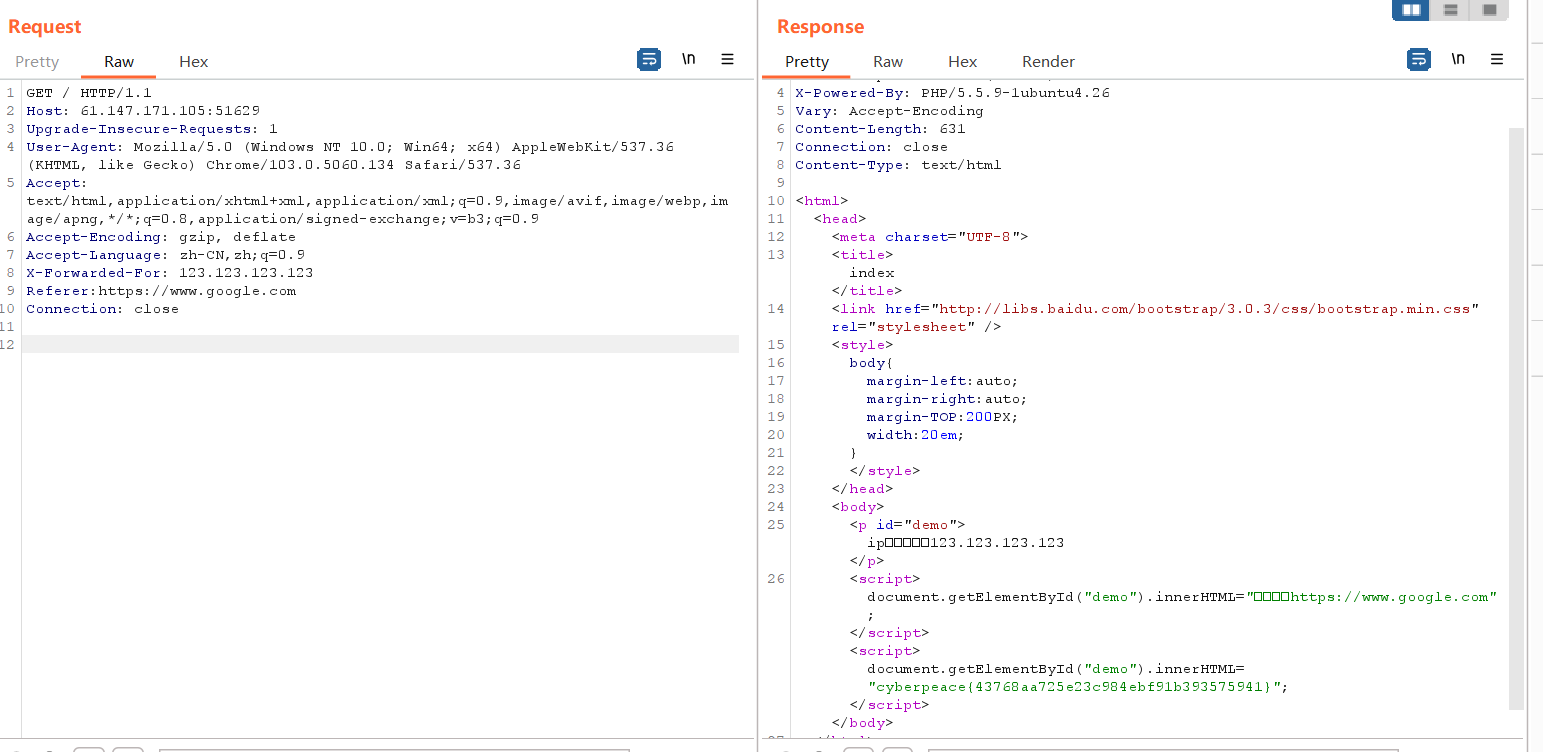Click the ip 123.123.123.123 text in response body
1543x752 pixels.
pos(965,543)
